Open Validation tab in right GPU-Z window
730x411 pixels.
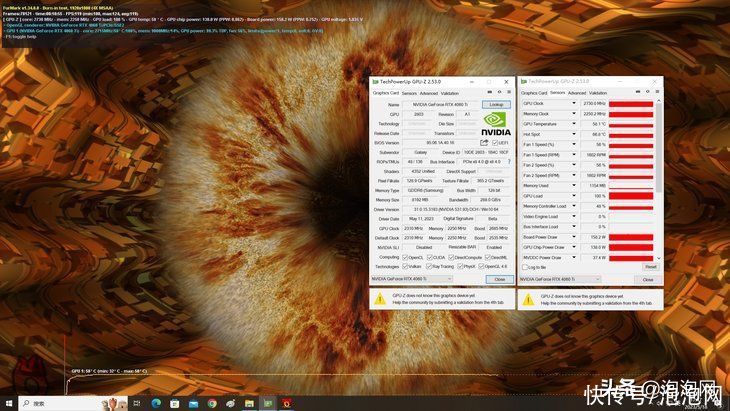click(x=598, y=93)
